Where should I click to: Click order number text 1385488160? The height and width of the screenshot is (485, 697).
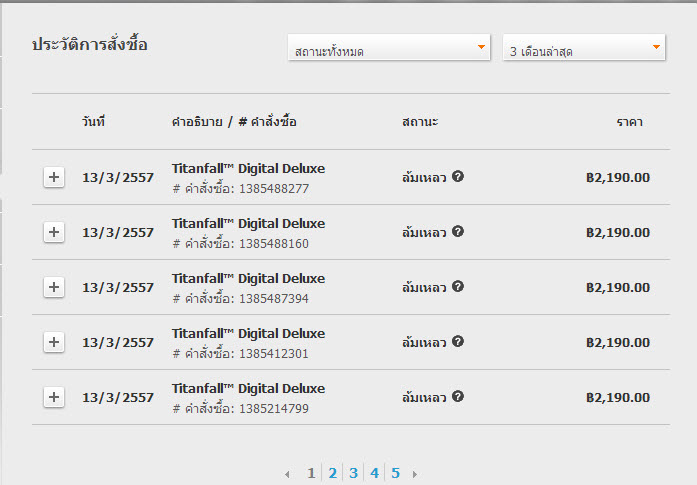[x=274, y=244]
